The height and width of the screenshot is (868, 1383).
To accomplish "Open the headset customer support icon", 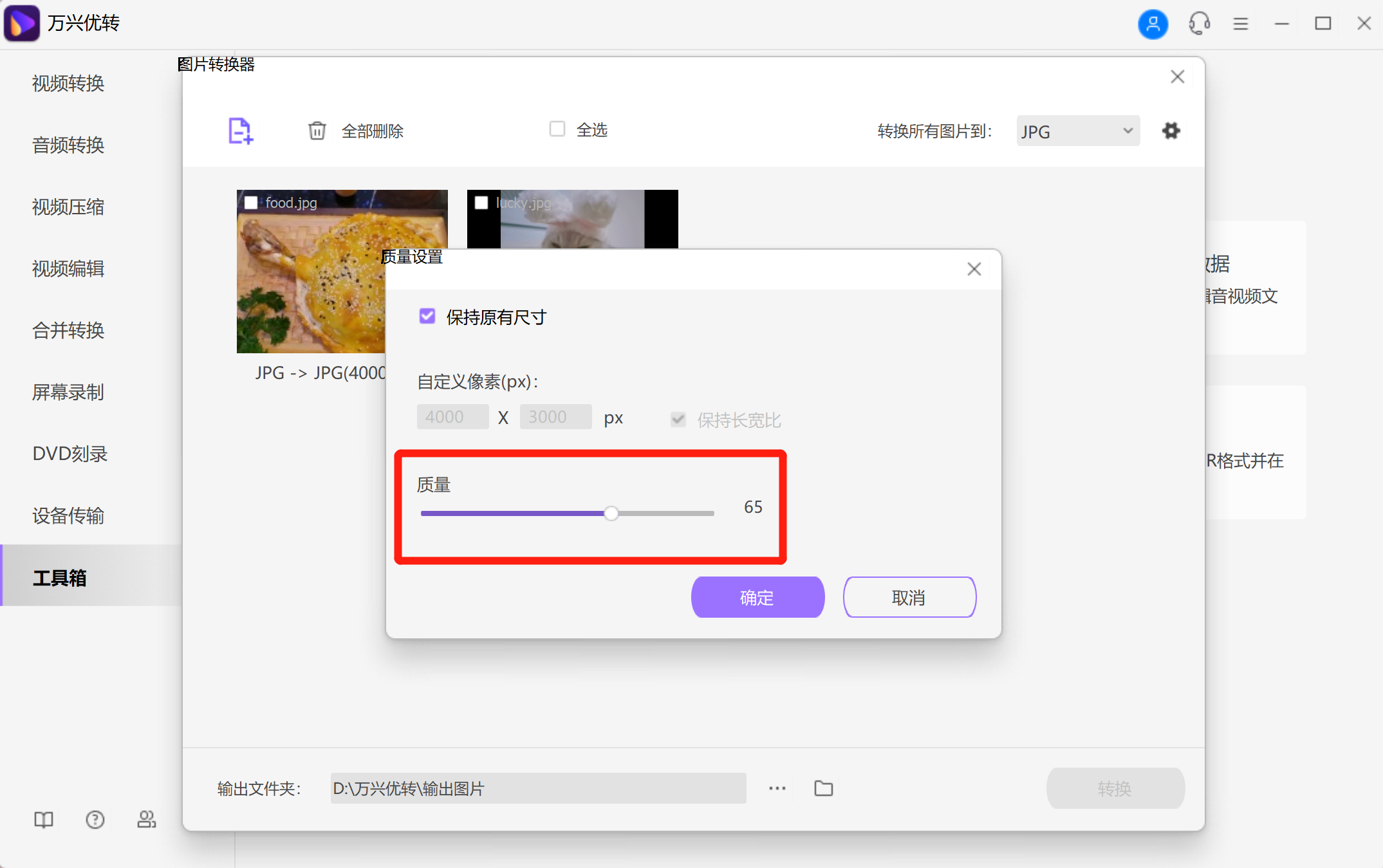I will [1199, 24].
